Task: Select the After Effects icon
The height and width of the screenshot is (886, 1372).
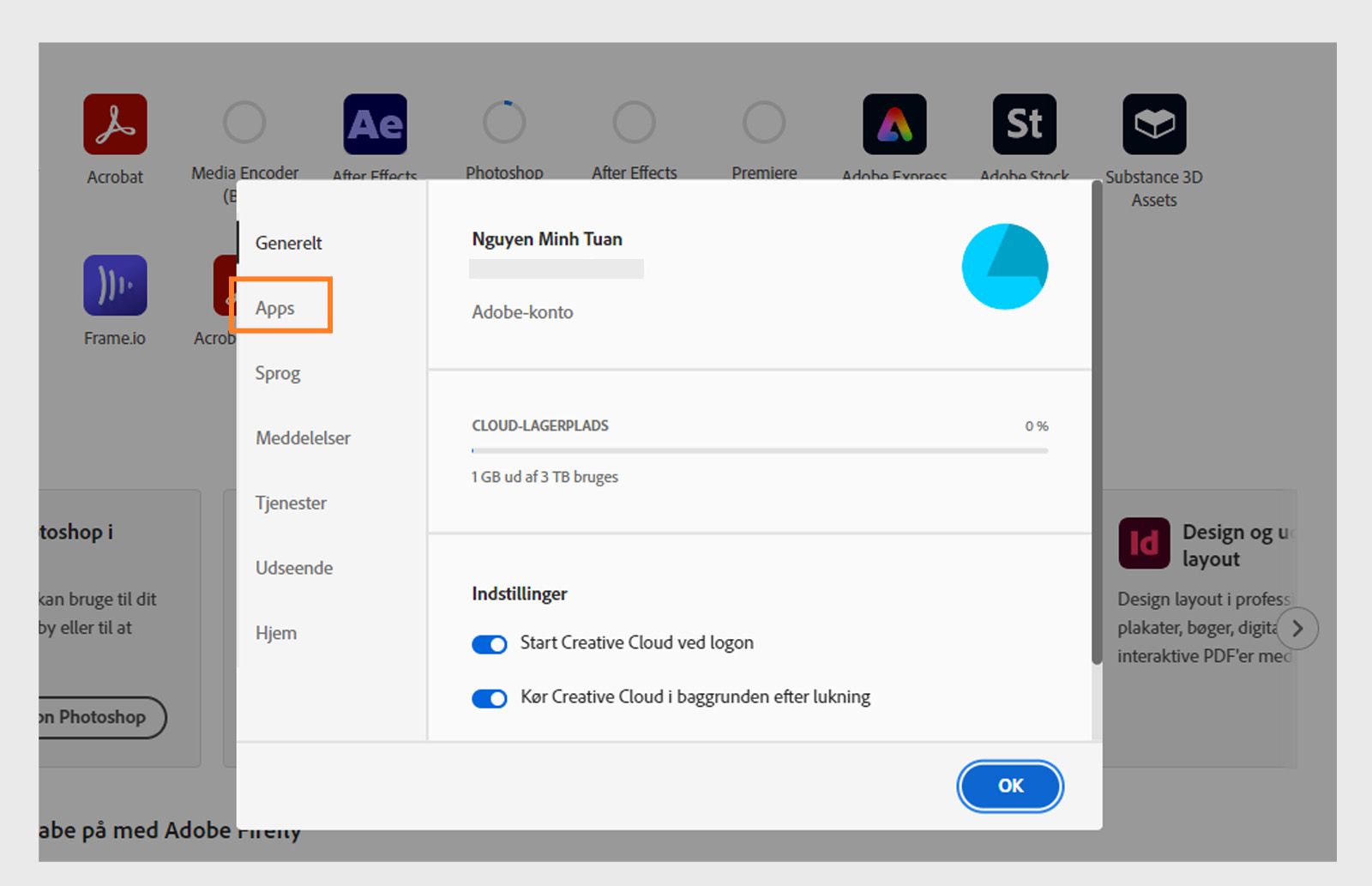Action: coord(375,124)
